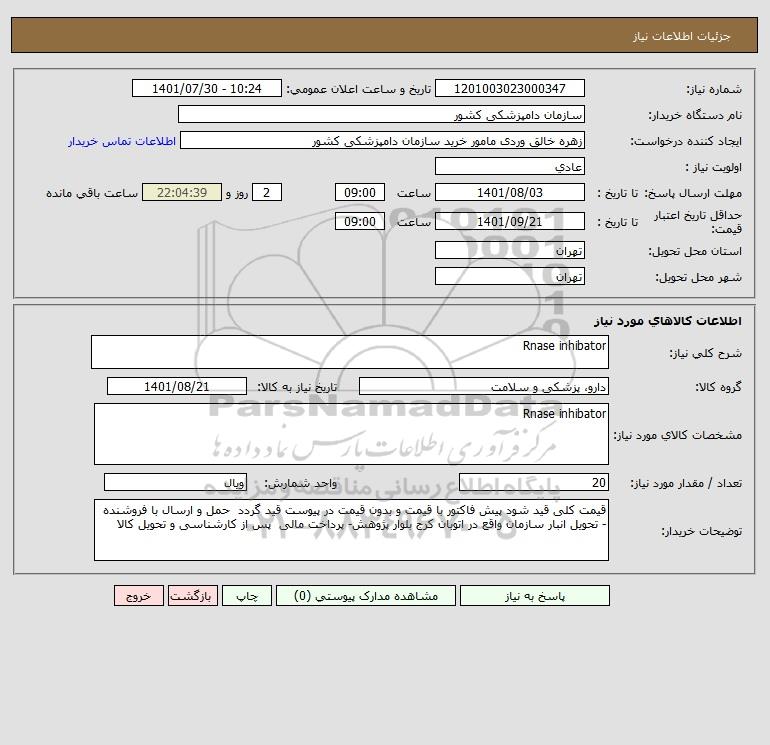Screen dimensions: 770x745
Task: Click the general description box Rnase inhibator
Action: pyautogui.click(x=350, y=352)
